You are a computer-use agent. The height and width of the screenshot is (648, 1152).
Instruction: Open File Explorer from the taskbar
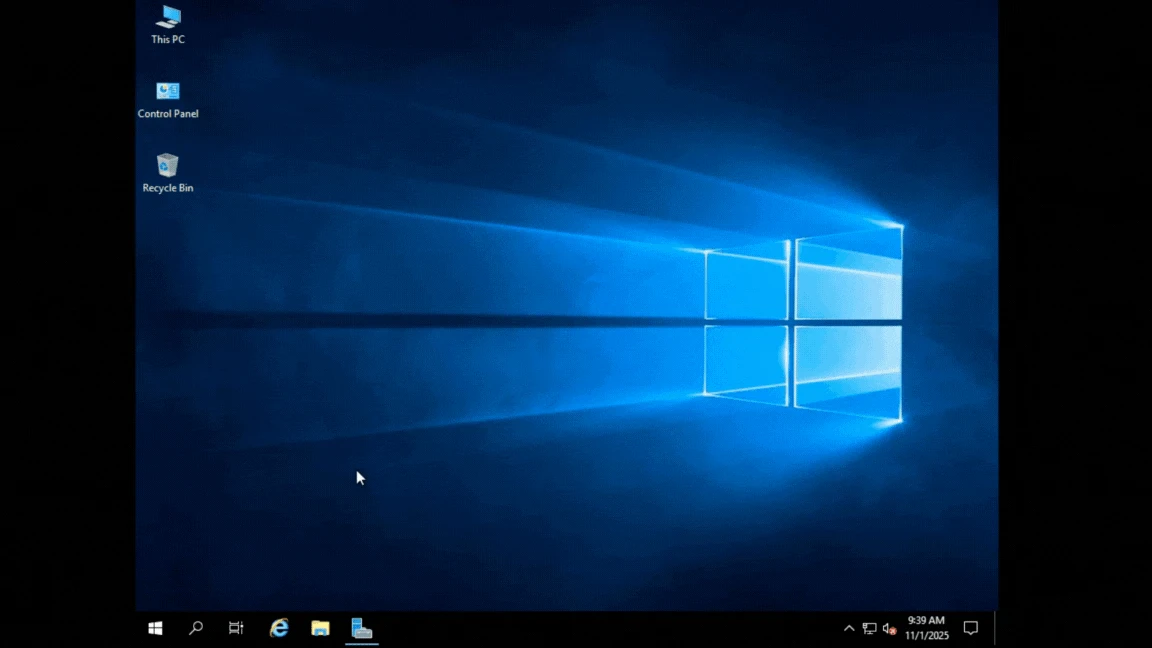click(x=320, y=628)
